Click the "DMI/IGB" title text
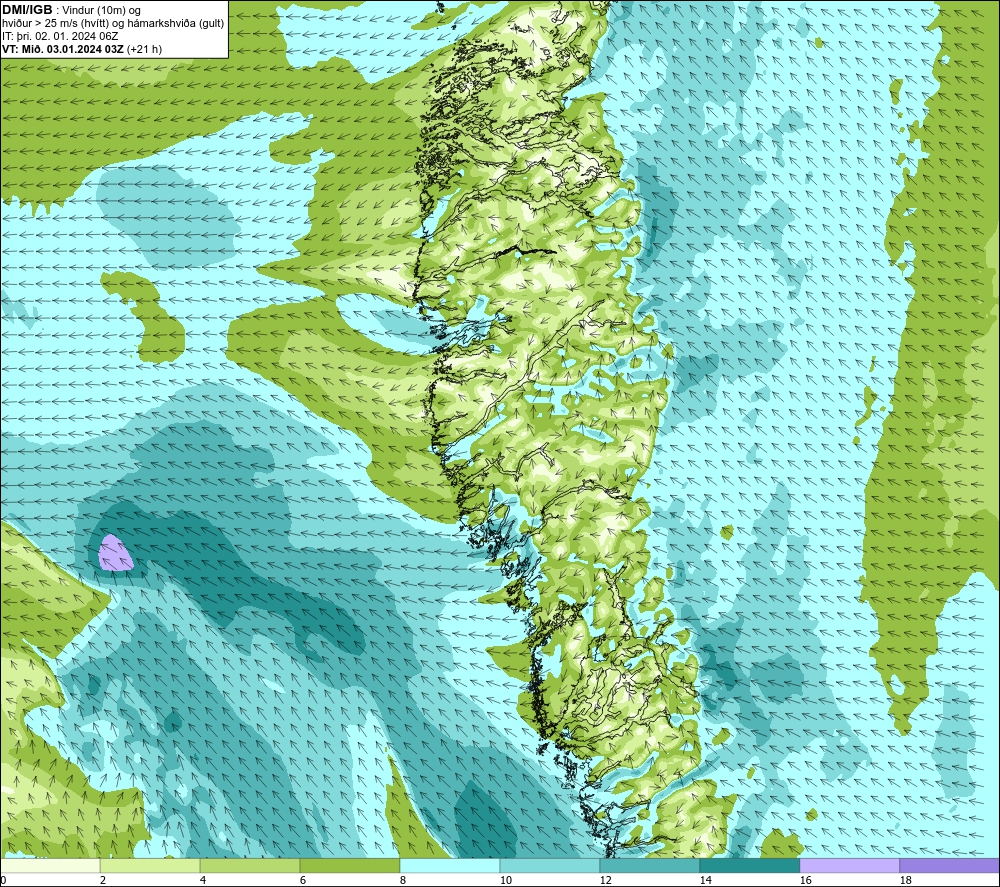Image resolution: width=1000 pixels, height=887 pixels. [x=27, y=10]
